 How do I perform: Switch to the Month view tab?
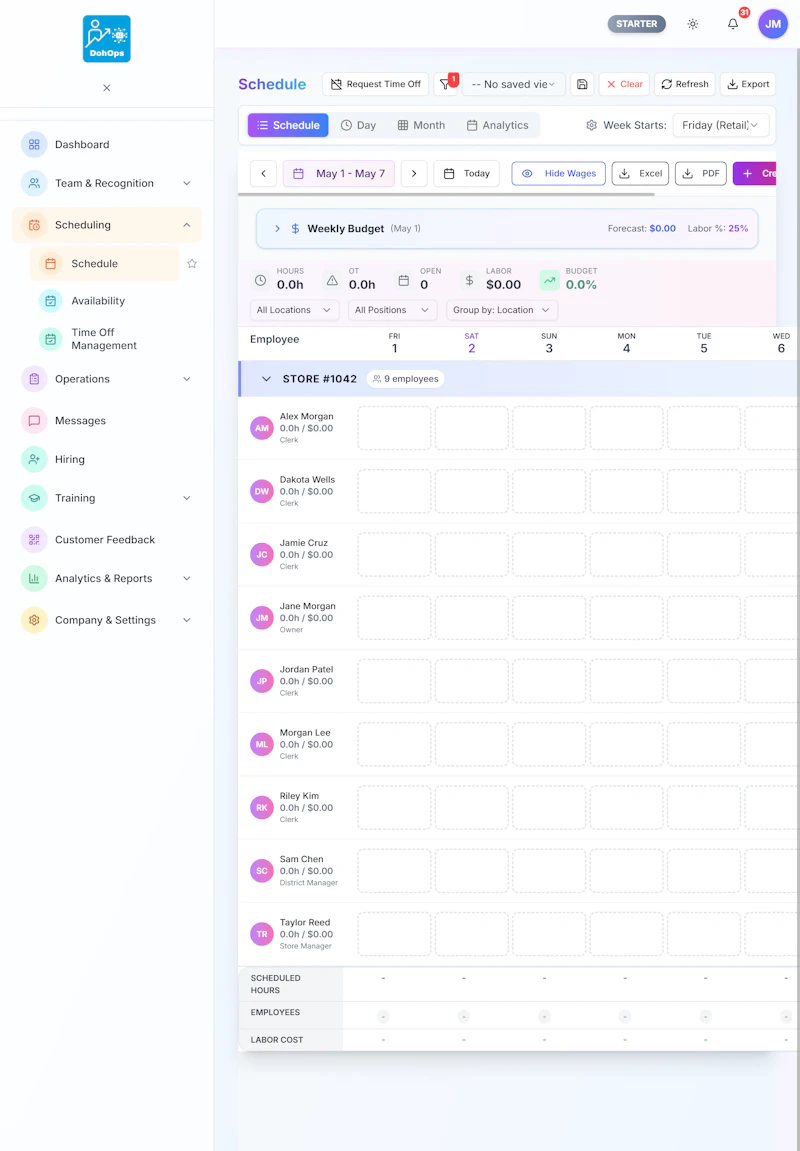[x=421, y=126]
